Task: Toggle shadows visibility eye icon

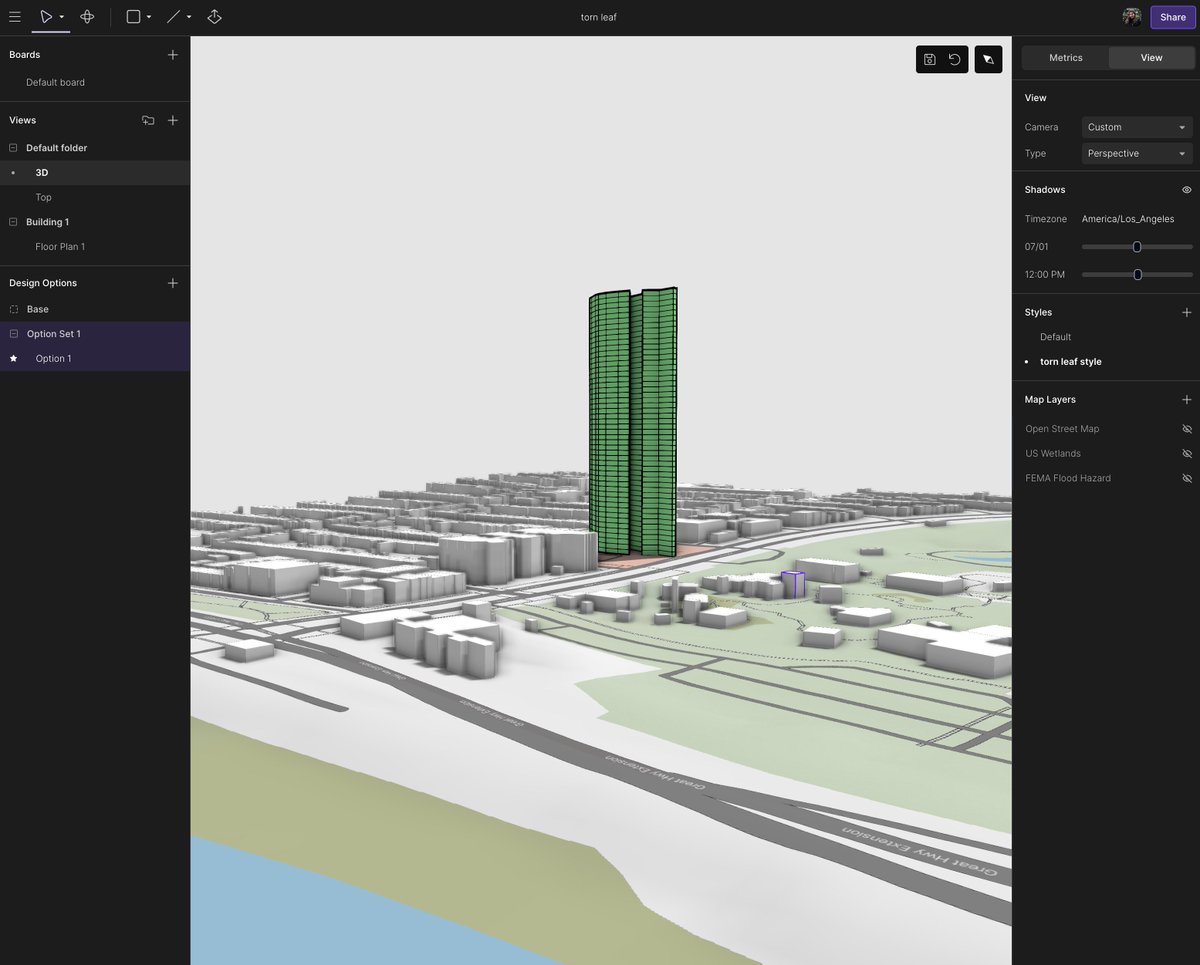Action: click(1187, 190)
